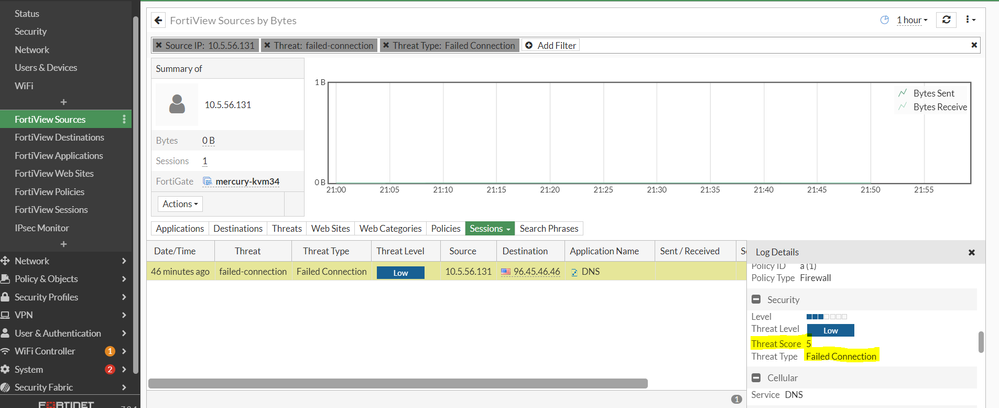Switch to the Applications tab
Screen dimensions: 999x408
tap(180, 228)
